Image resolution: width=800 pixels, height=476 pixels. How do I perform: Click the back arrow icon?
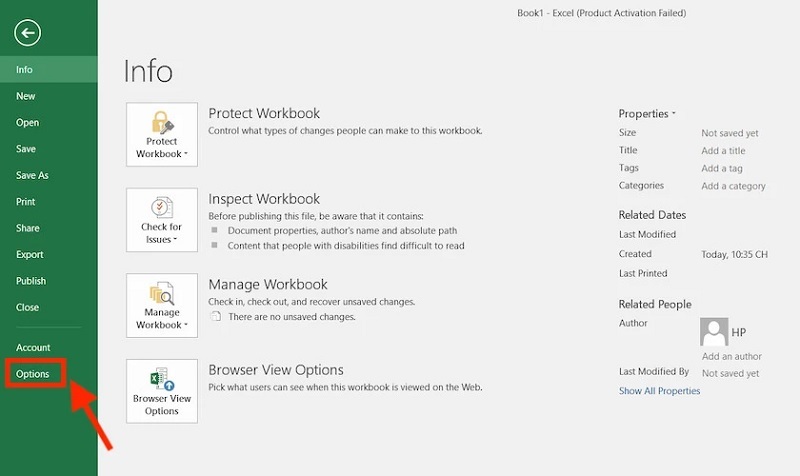(28, 34)
